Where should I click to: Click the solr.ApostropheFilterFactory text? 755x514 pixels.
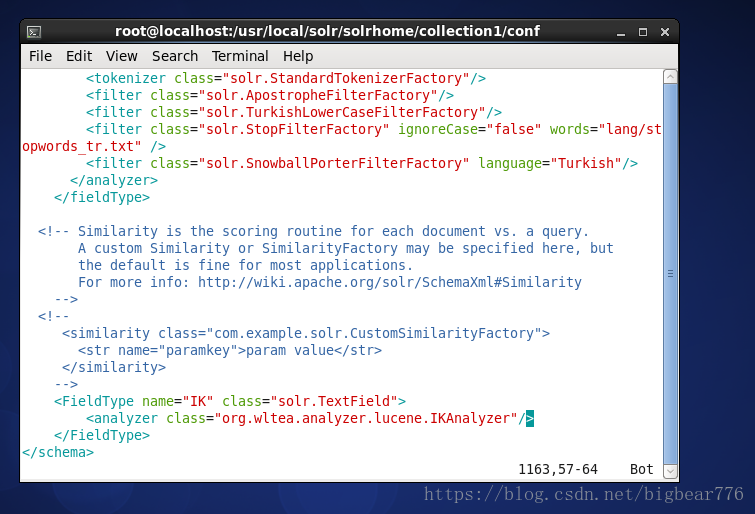coord(317,95)
